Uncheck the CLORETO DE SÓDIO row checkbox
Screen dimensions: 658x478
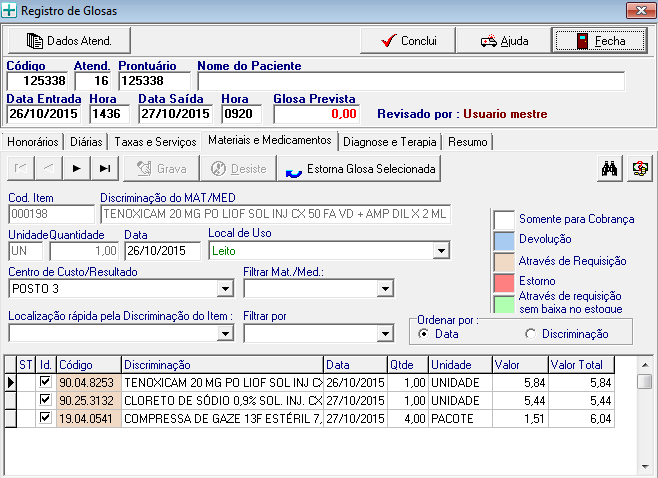[45, 400]
